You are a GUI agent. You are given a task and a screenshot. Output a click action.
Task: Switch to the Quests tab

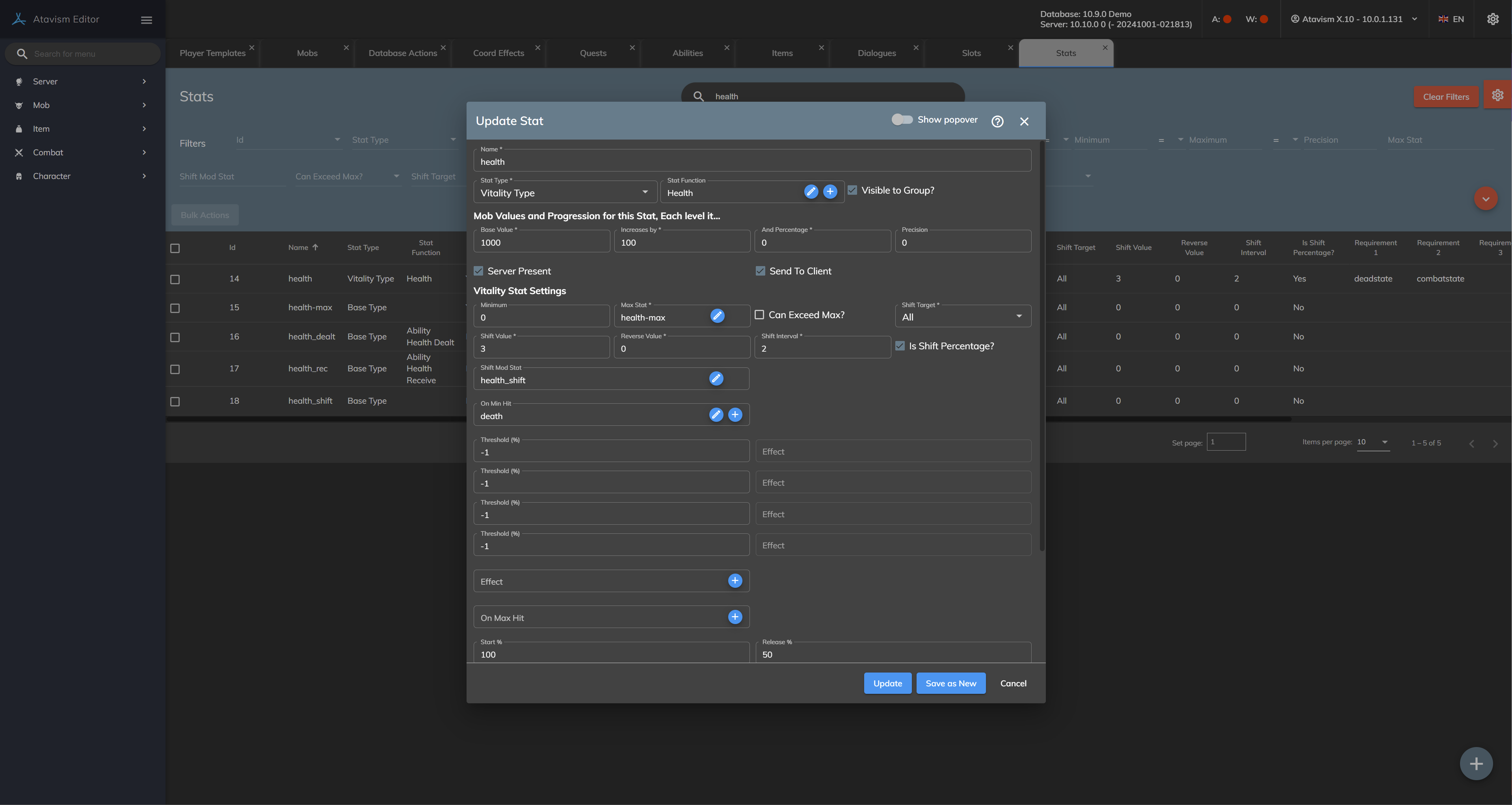point(593,53)
